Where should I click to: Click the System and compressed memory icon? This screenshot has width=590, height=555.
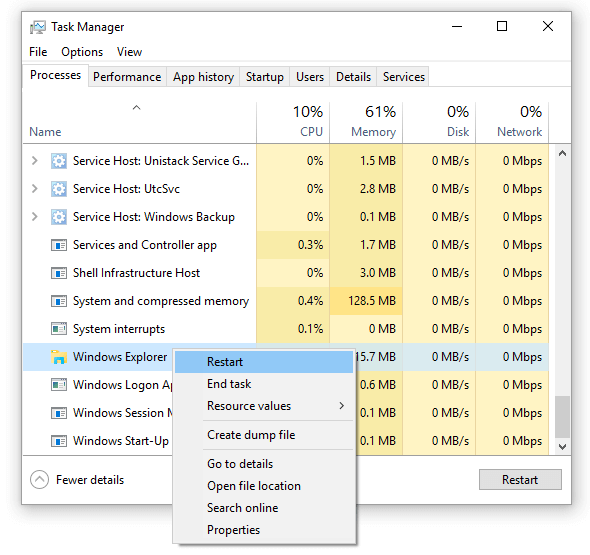click(x=59, y=301)
